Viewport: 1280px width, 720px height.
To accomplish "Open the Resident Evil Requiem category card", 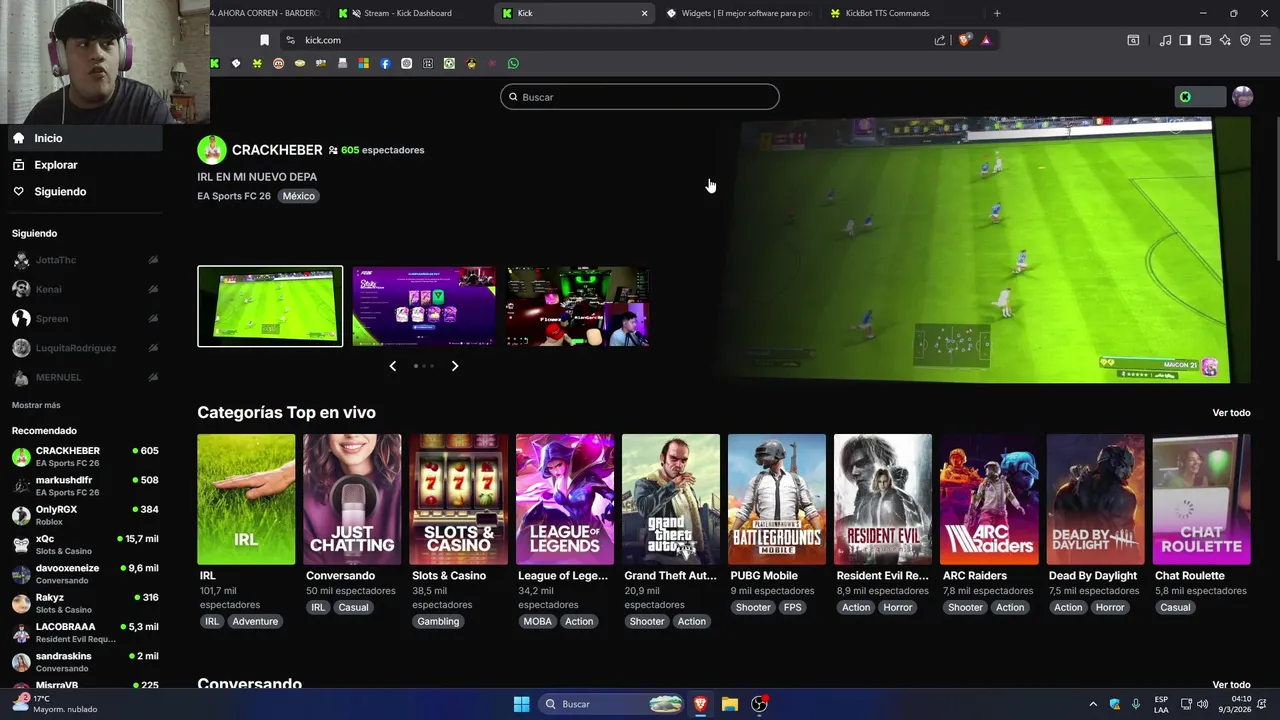I will (x=883, y=499).
